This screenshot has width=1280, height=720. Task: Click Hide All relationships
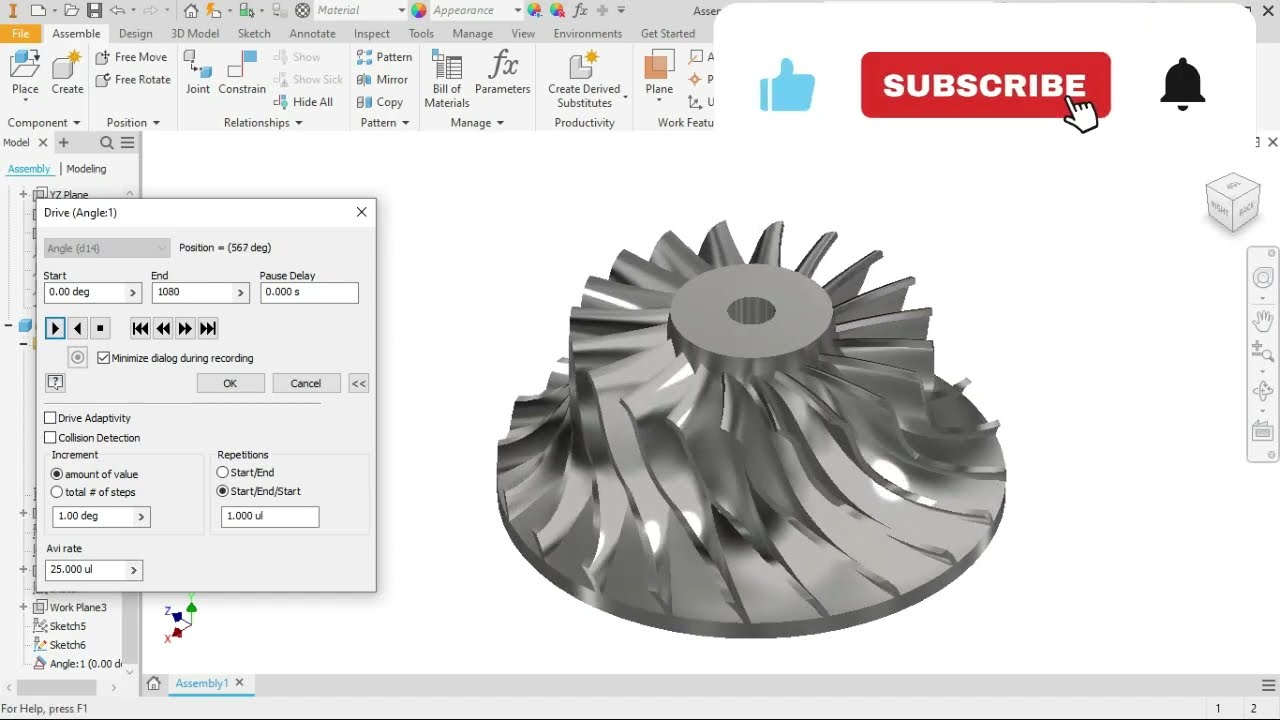point(303,102)
